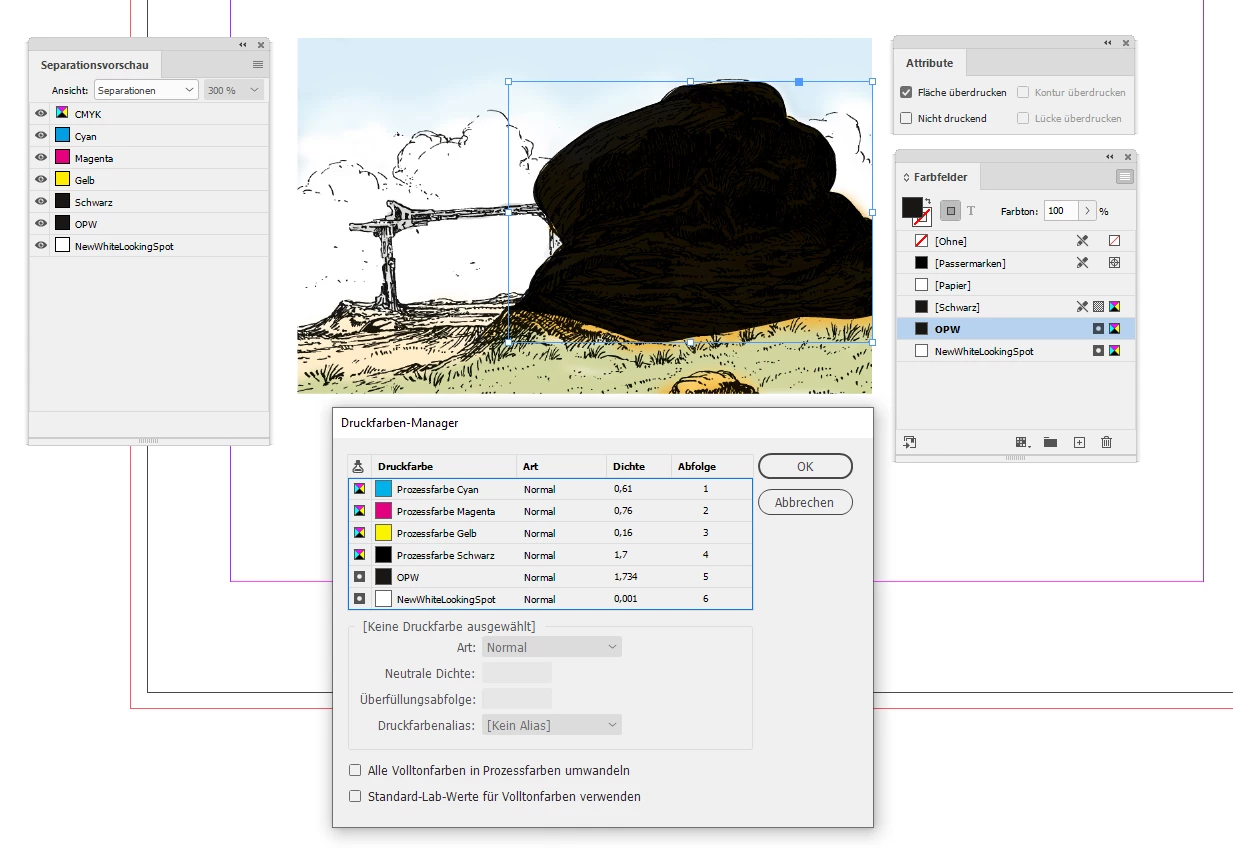1233x848 pixels.
Task: Toggle the eye icon for Schwarz separation
Action: (x=41, y=202)
